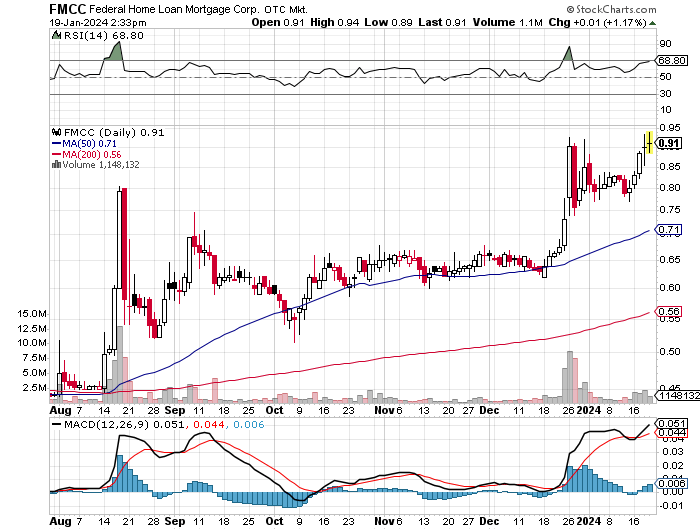
Task: Click the -0.01 label on the MACD axis
Action: (671, 505)
